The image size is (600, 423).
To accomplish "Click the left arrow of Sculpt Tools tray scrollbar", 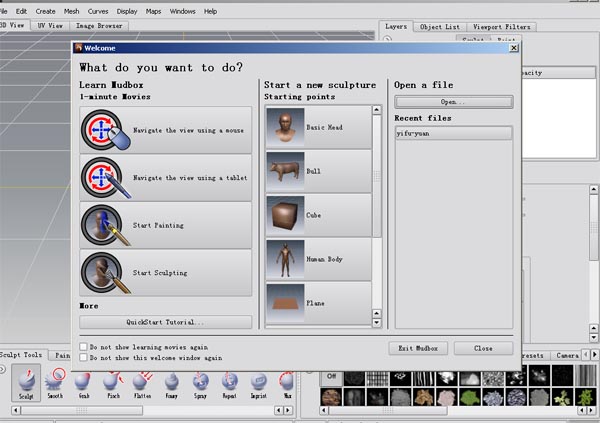I will [16, 410].
